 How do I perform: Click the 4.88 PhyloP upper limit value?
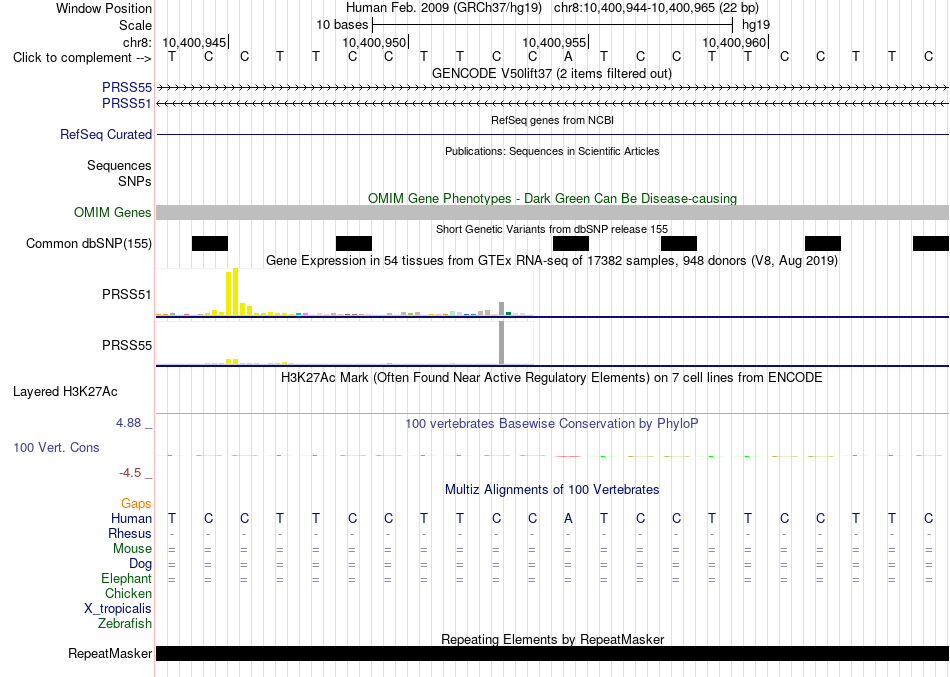[128, 422]
